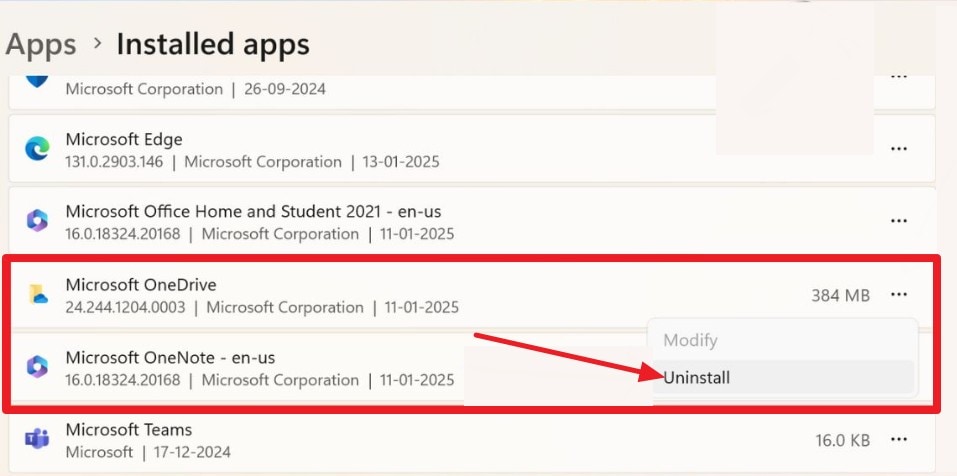The width and height of the screenshot is (957, 476).
Task: Click the Microsoft OneDrive folder-cloud icon
Action: 38,294
